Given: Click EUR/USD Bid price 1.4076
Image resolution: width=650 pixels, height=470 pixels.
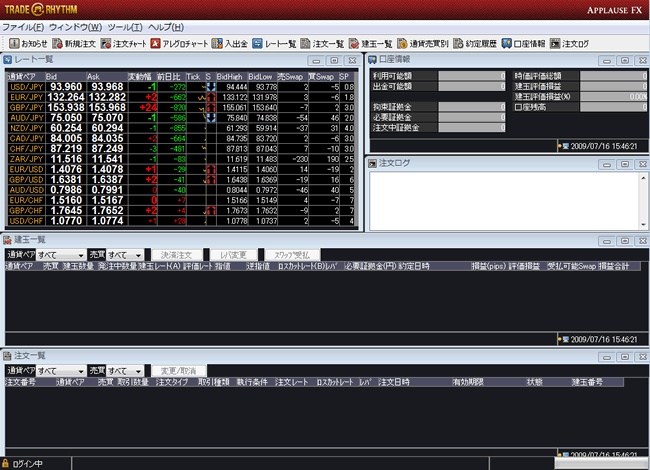Looking at the screenshot, I should [x=66, y=170].
